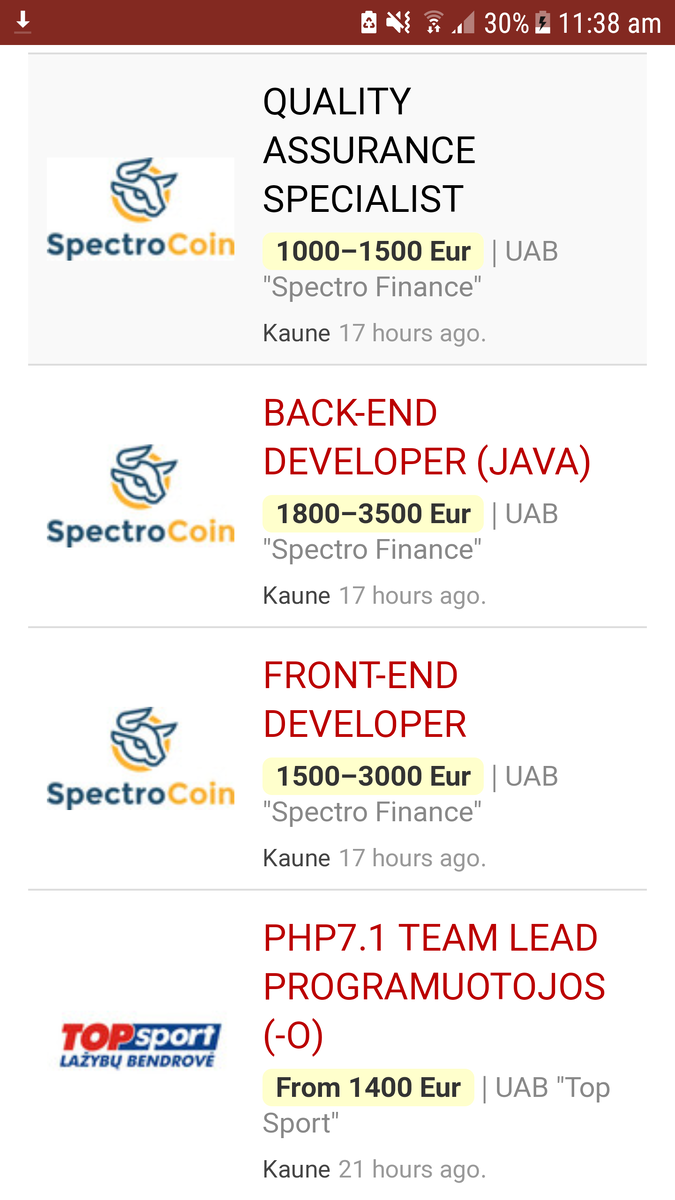Open PHP7.1 Team Lead Programuotojos listing
The height and width of the screenshot is (1200, 675).
pos(434,986)
